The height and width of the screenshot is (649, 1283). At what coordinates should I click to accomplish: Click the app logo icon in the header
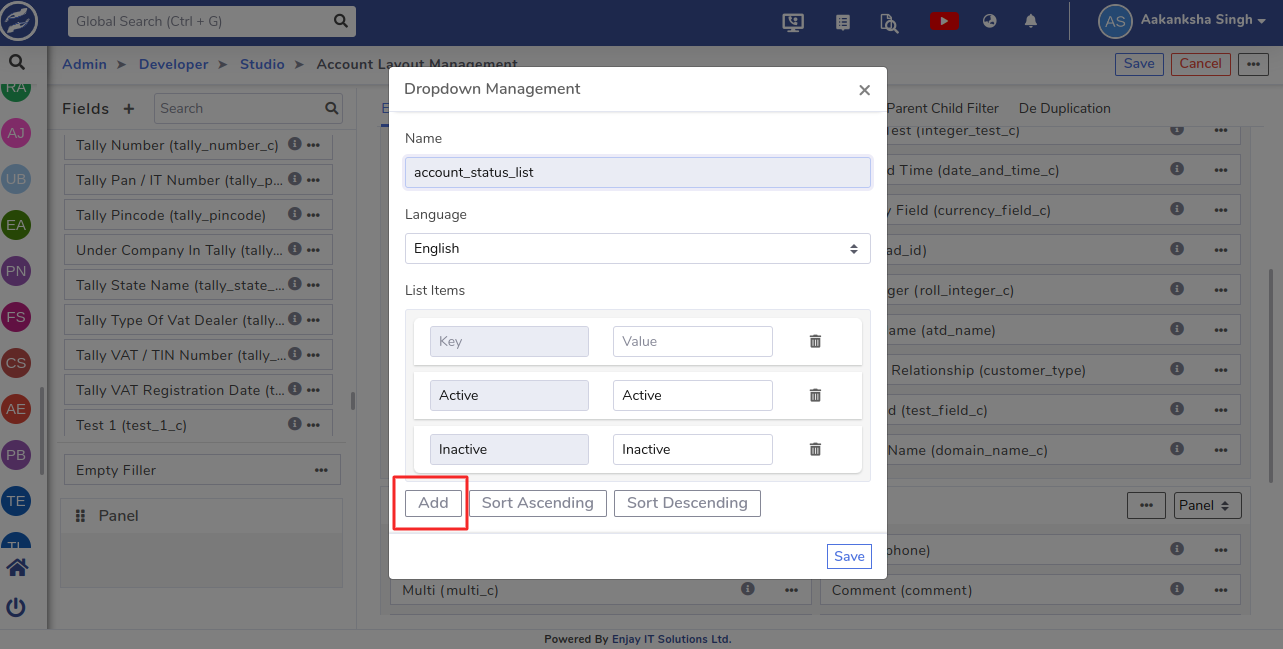click(20, 20)
